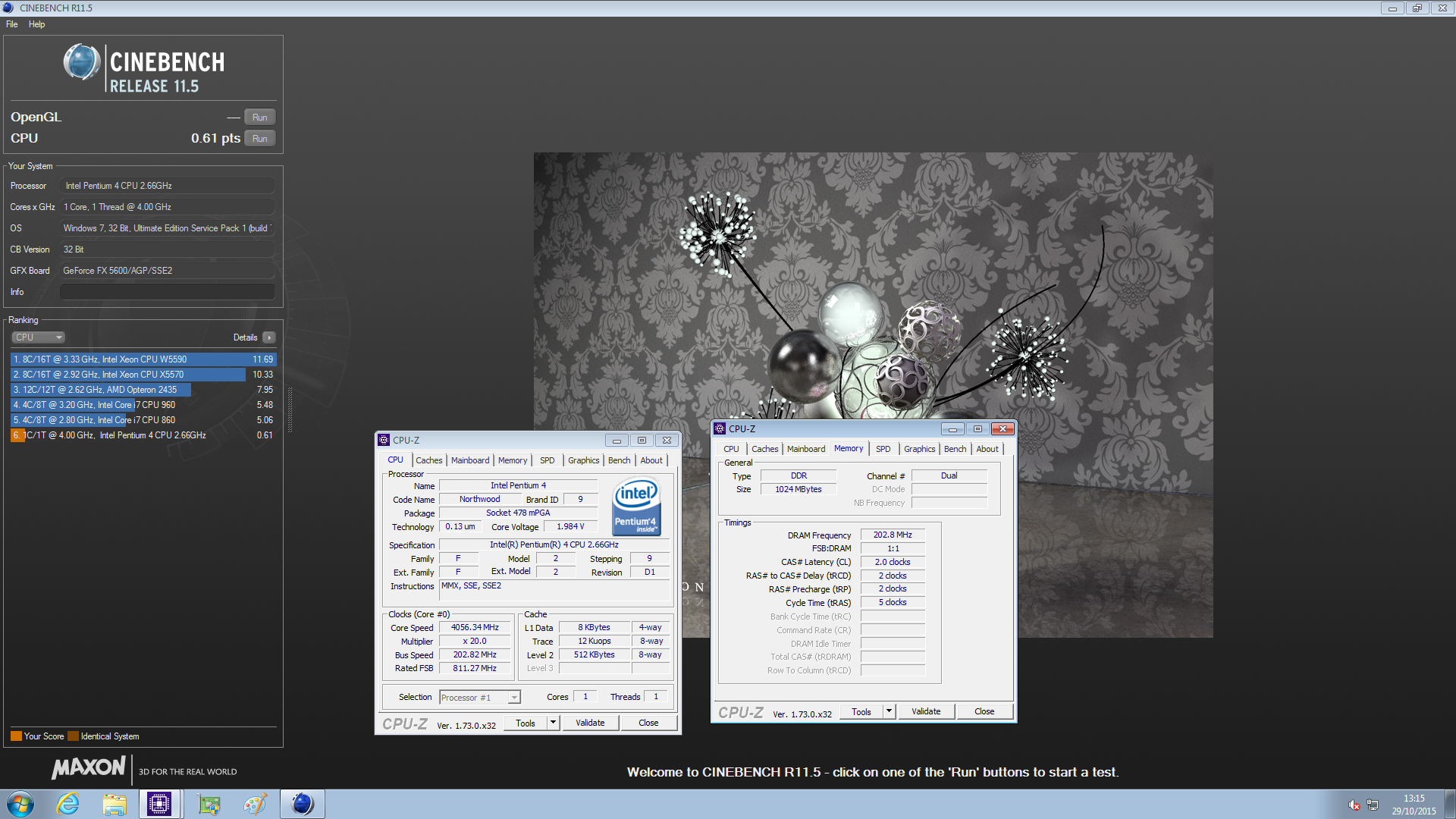This screenshot has width=1456, height=819.
Task: Click network icon in system tray
Action: (1373, 805)
